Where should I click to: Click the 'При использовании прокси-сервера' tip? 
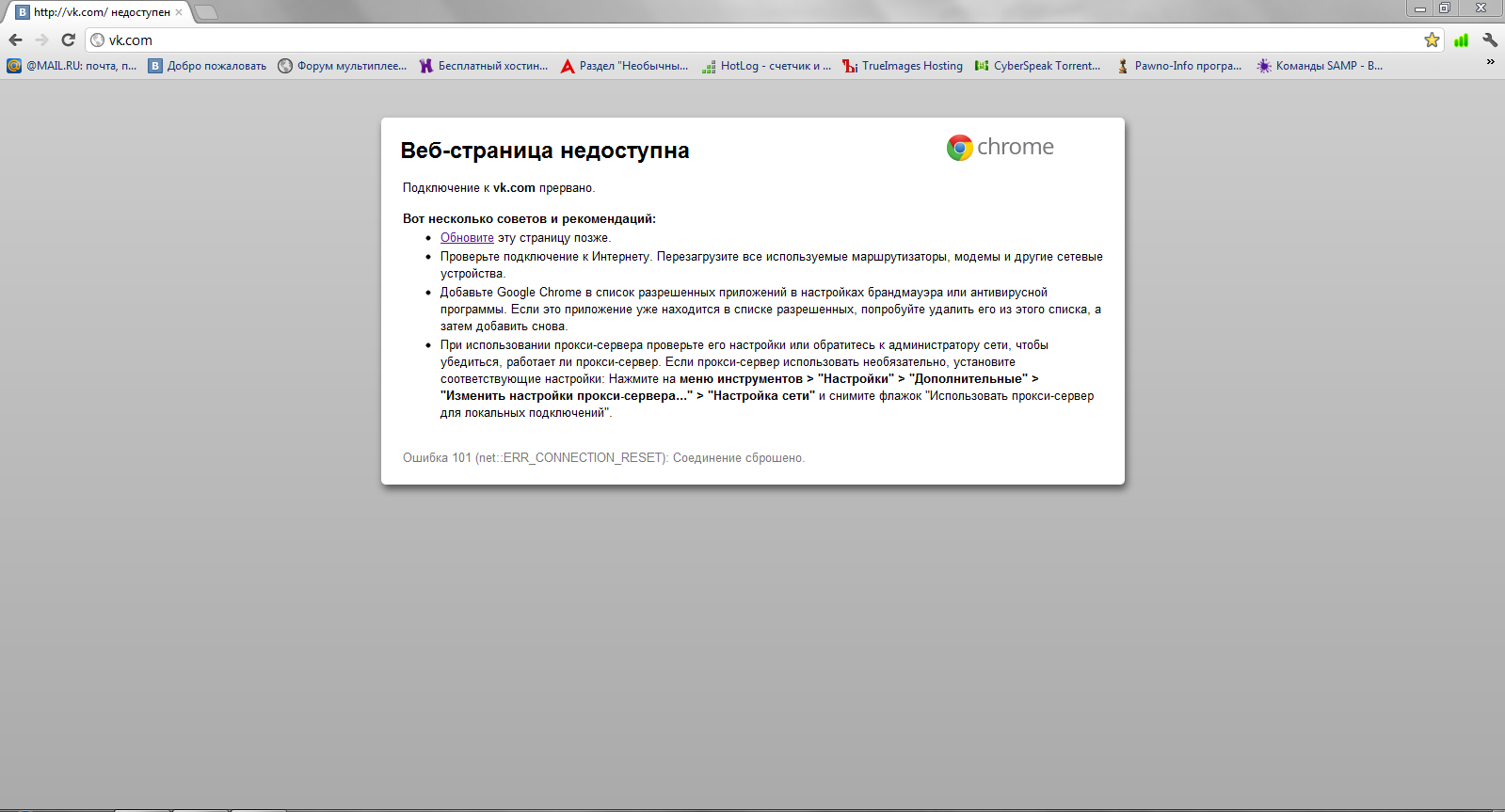(767, 379)
